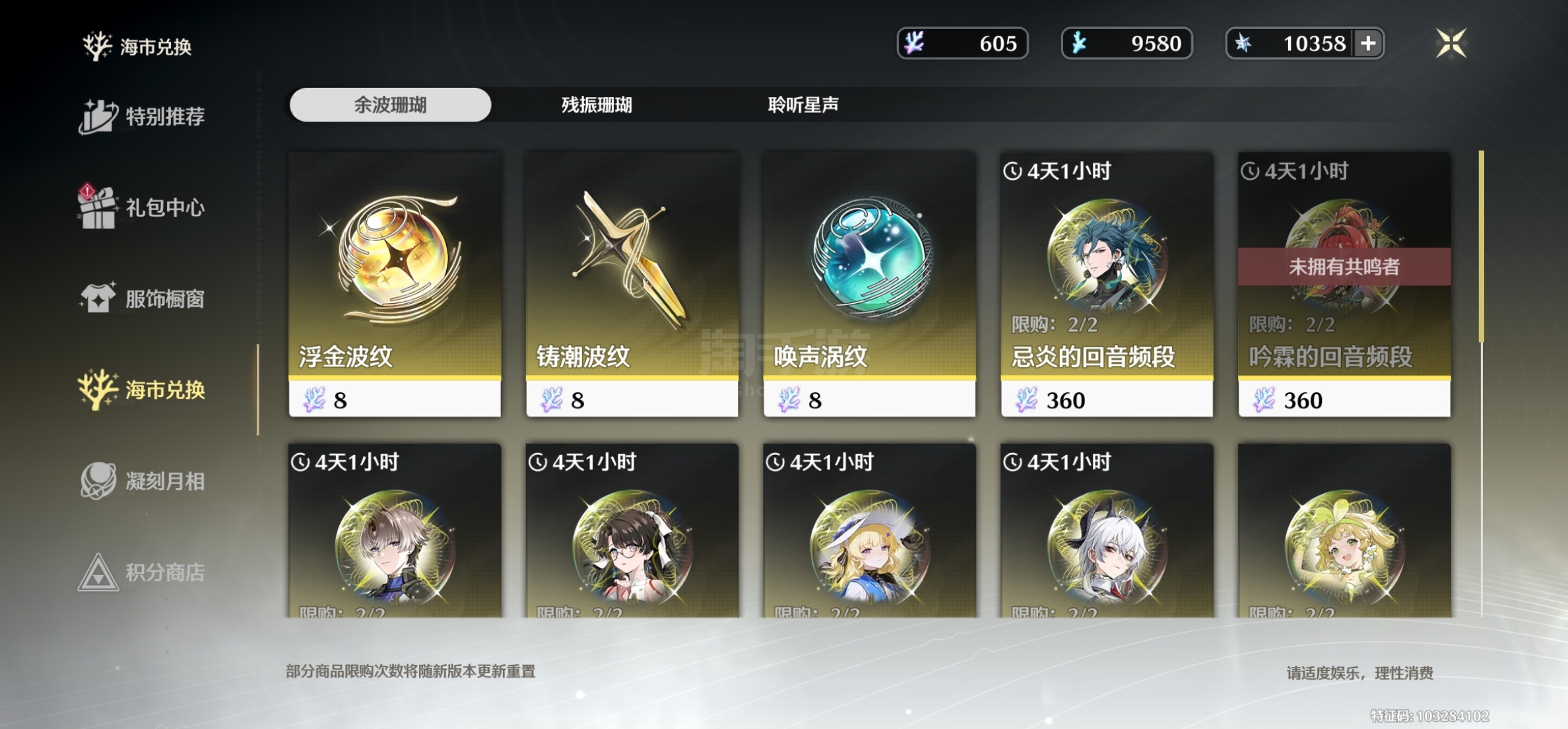Open 忌炎的回音频段 item for 360
This screenshot has width=1568, height=729.
coord(1107,285)
